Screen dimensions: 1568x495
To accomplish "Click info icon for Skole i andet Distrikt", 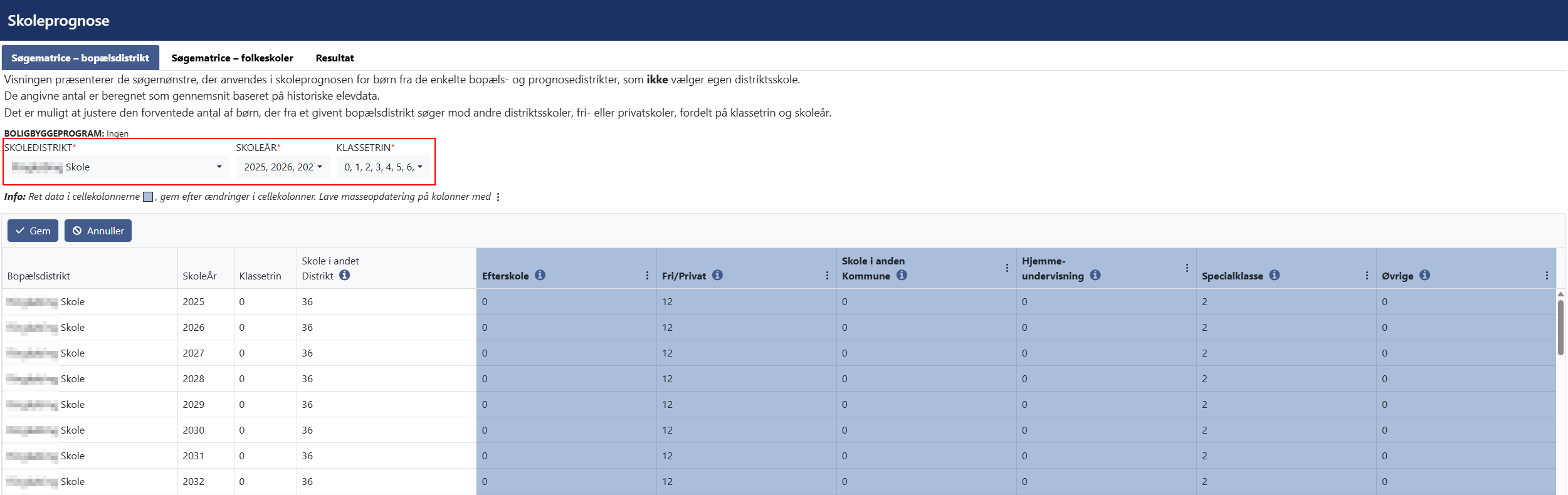I will pos(344,275).
